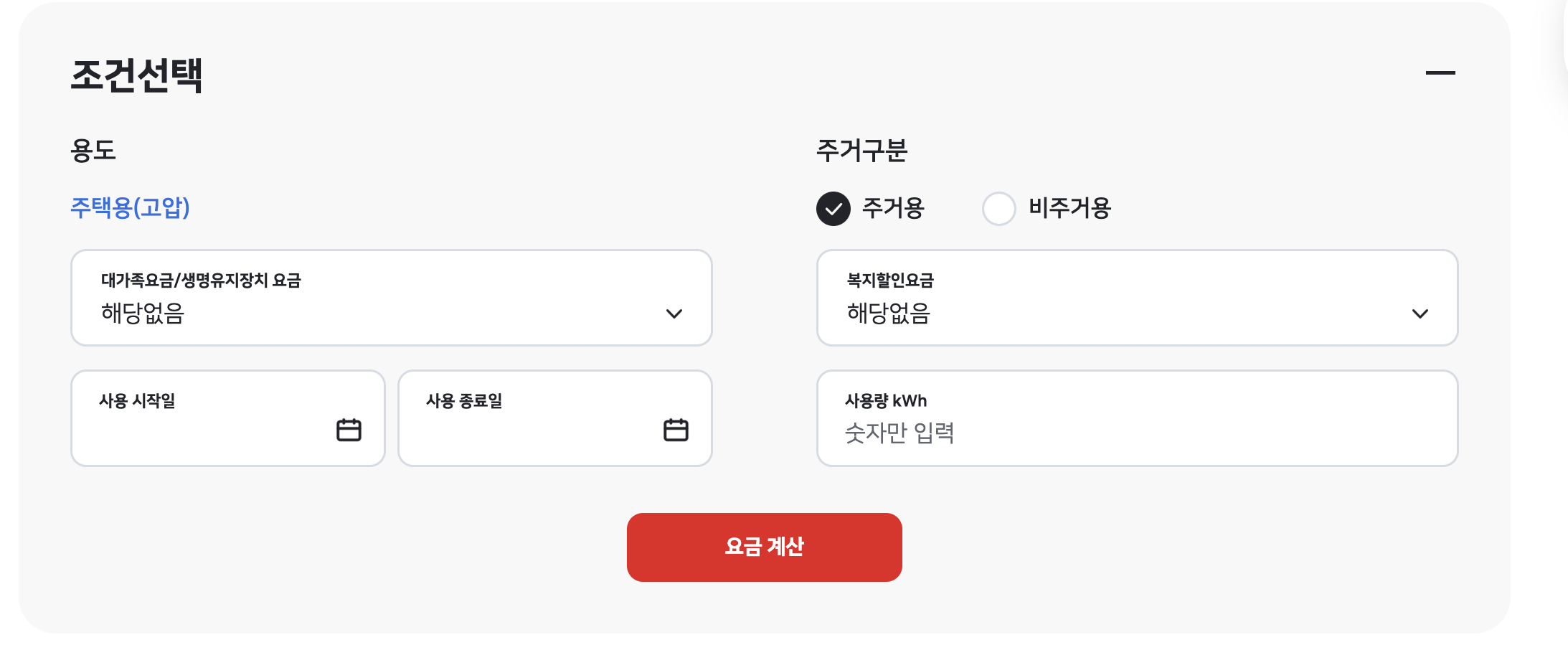Click the 주택용(고압) usage type link
Image resolution: width=1568 pixels, height=650 pixels.
130,209
